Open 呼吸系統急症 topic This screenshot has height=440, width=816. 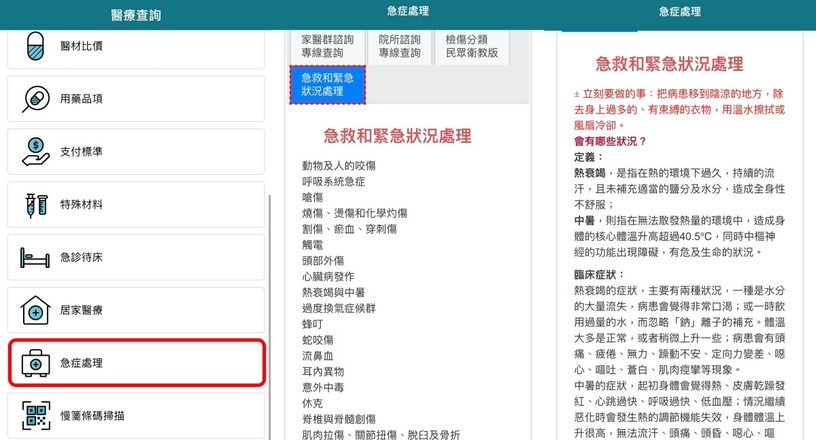[x=334, y=182]
